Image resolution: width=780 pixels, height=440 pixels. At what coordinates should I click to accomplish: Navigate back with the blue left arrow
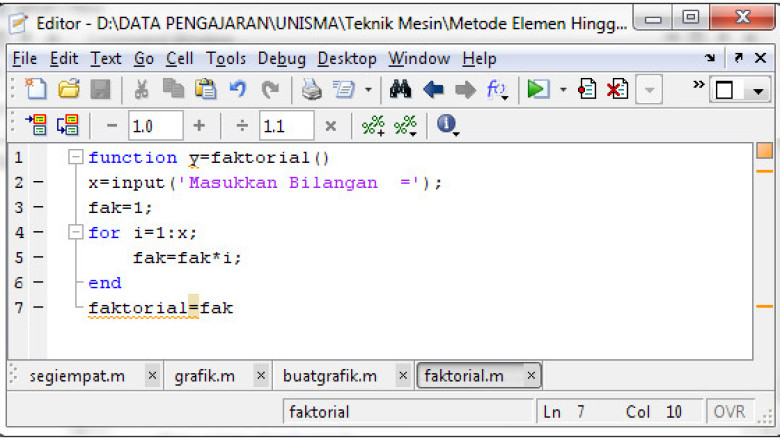(x=433, y=90)
